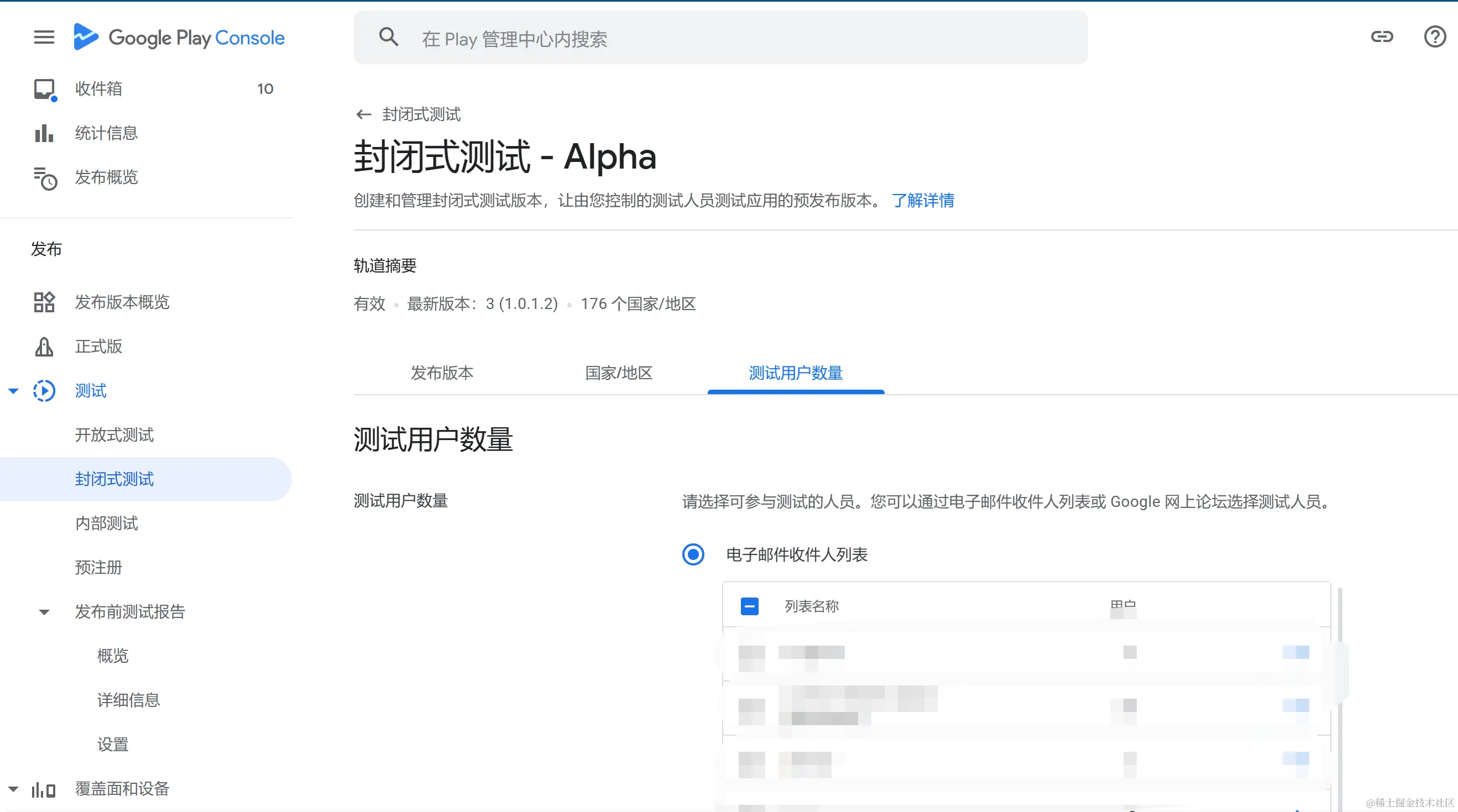Collapse the 发布前测试报告 expander arrow

44,612
